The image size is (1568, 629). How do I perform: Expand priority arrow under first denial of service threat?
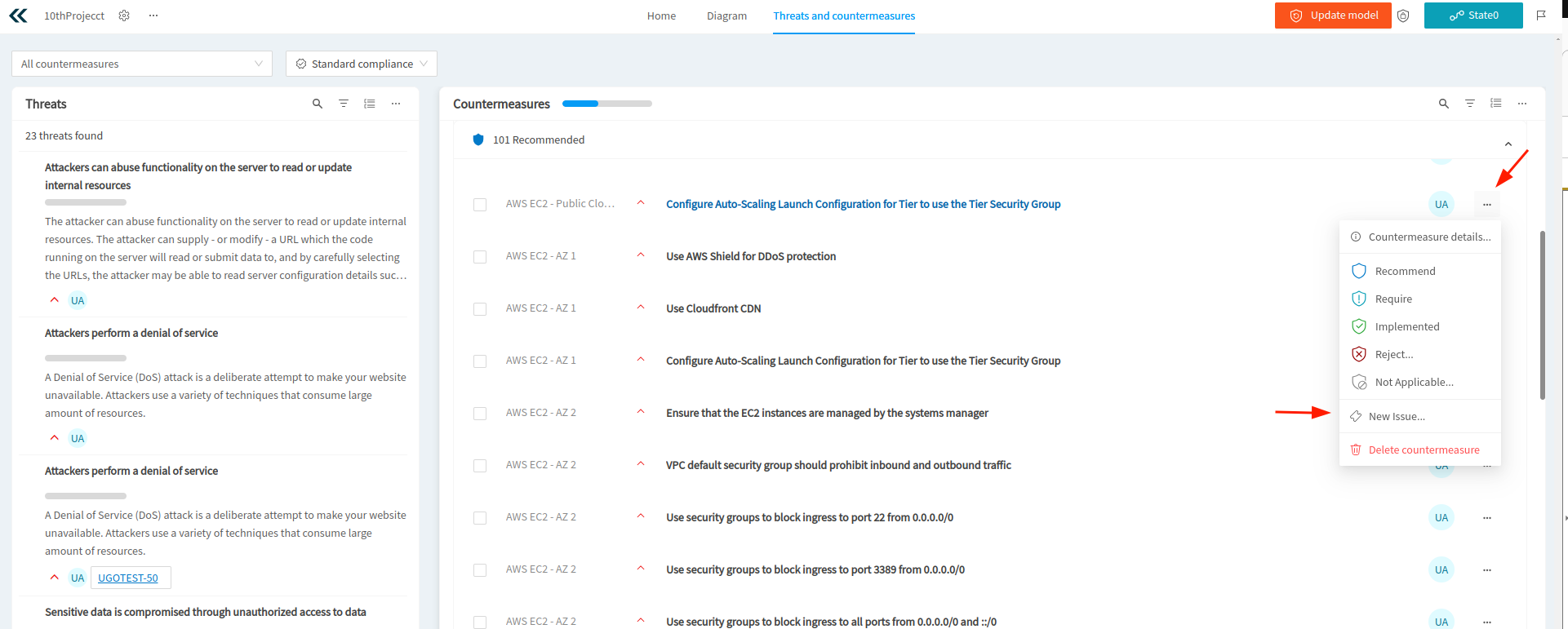[55, 437]
